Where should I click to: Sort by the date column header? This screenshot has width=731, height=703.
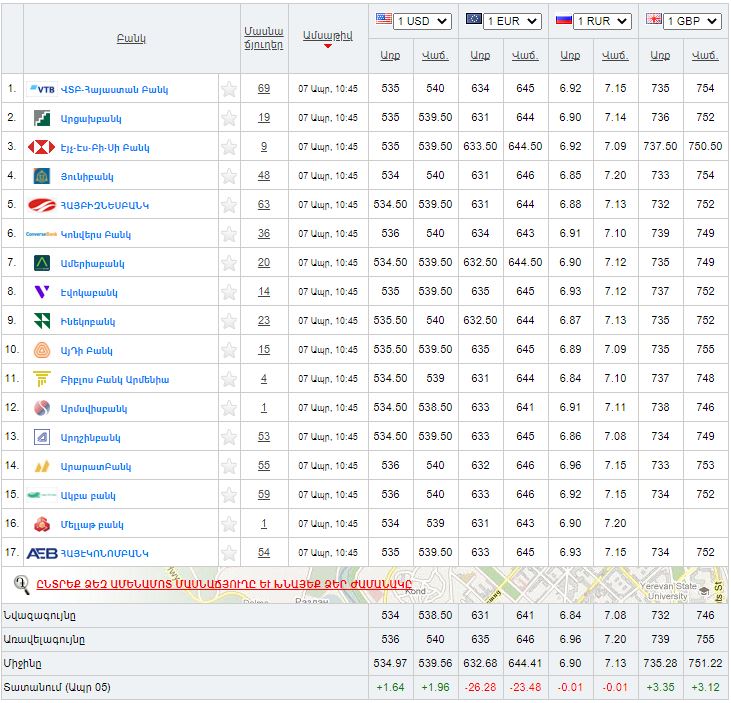pos(328,36)
